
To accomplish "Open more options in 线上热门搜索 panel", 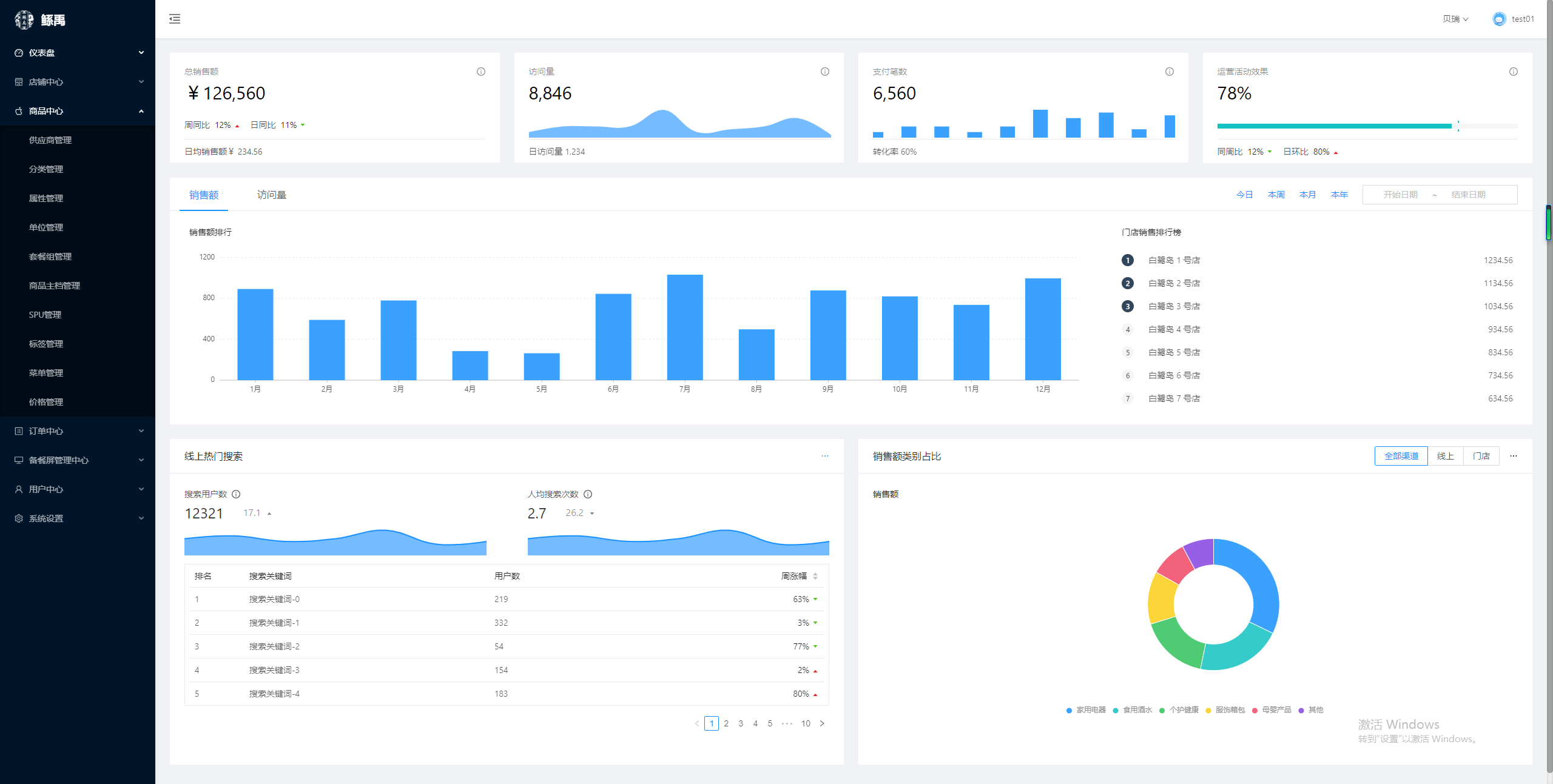I will click(825, 456).
